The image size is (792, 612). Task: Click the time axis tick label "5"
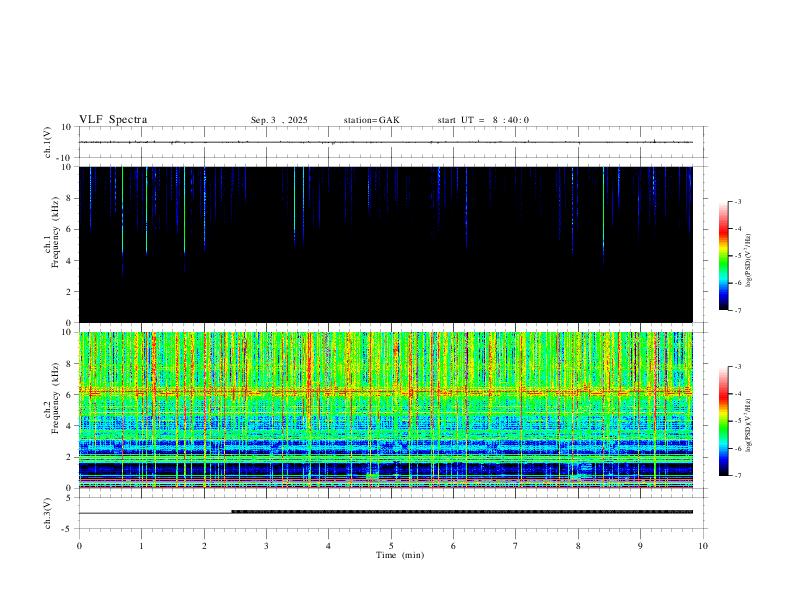(391, 546)
